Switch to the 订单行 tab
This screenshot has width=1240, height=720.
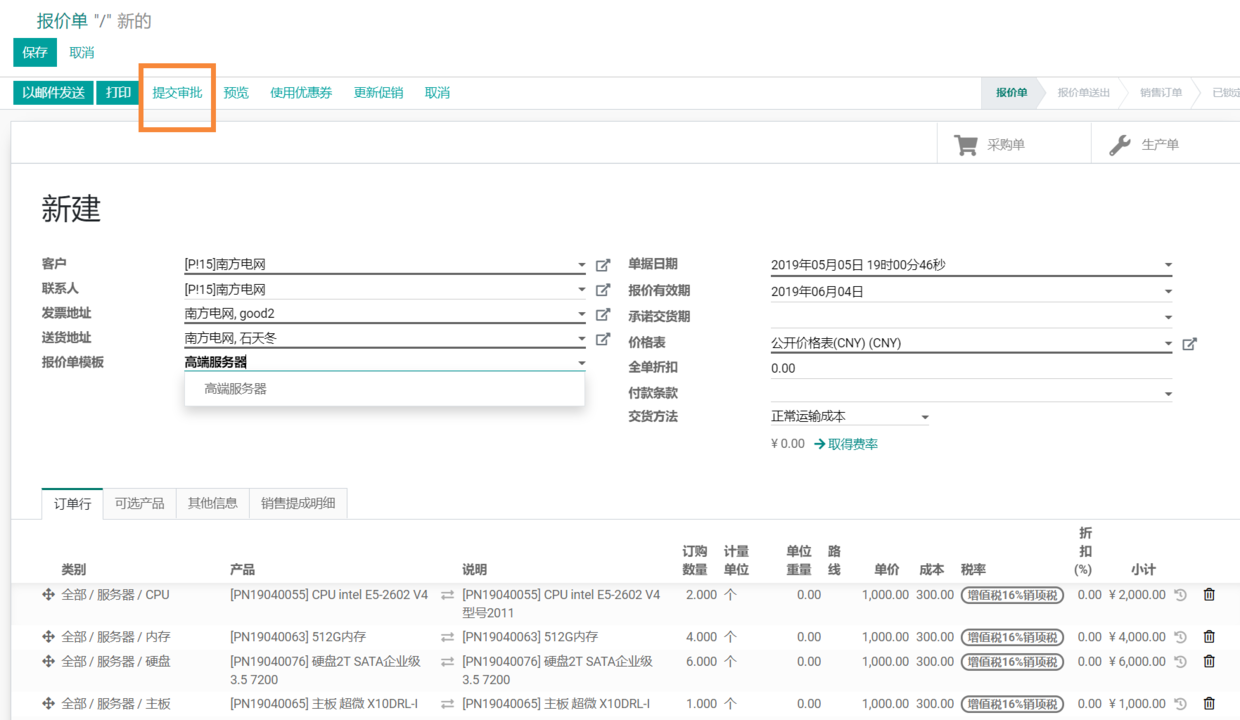pos(72,503)
